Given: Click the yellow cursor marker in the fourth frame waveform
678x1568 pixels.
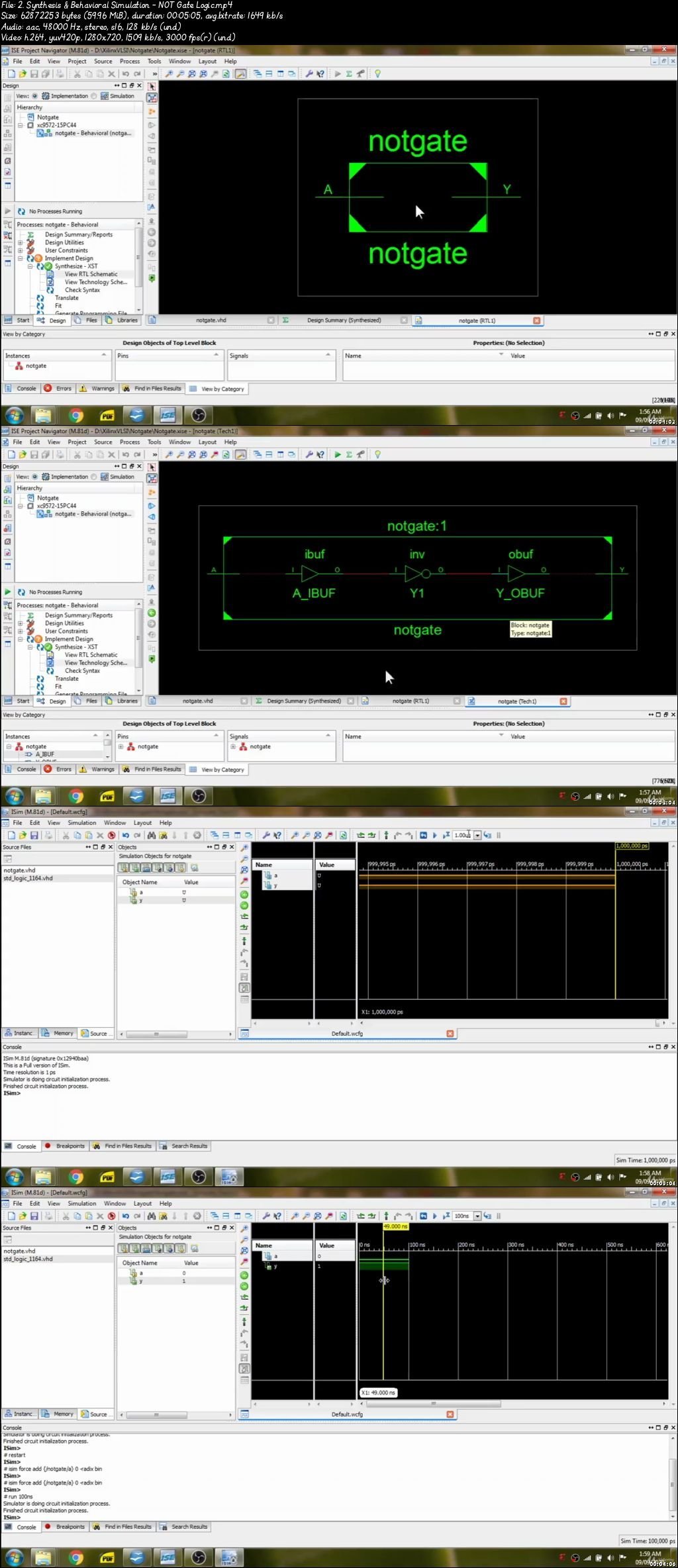Looking at the screenshot, I should click(395, 1226).
